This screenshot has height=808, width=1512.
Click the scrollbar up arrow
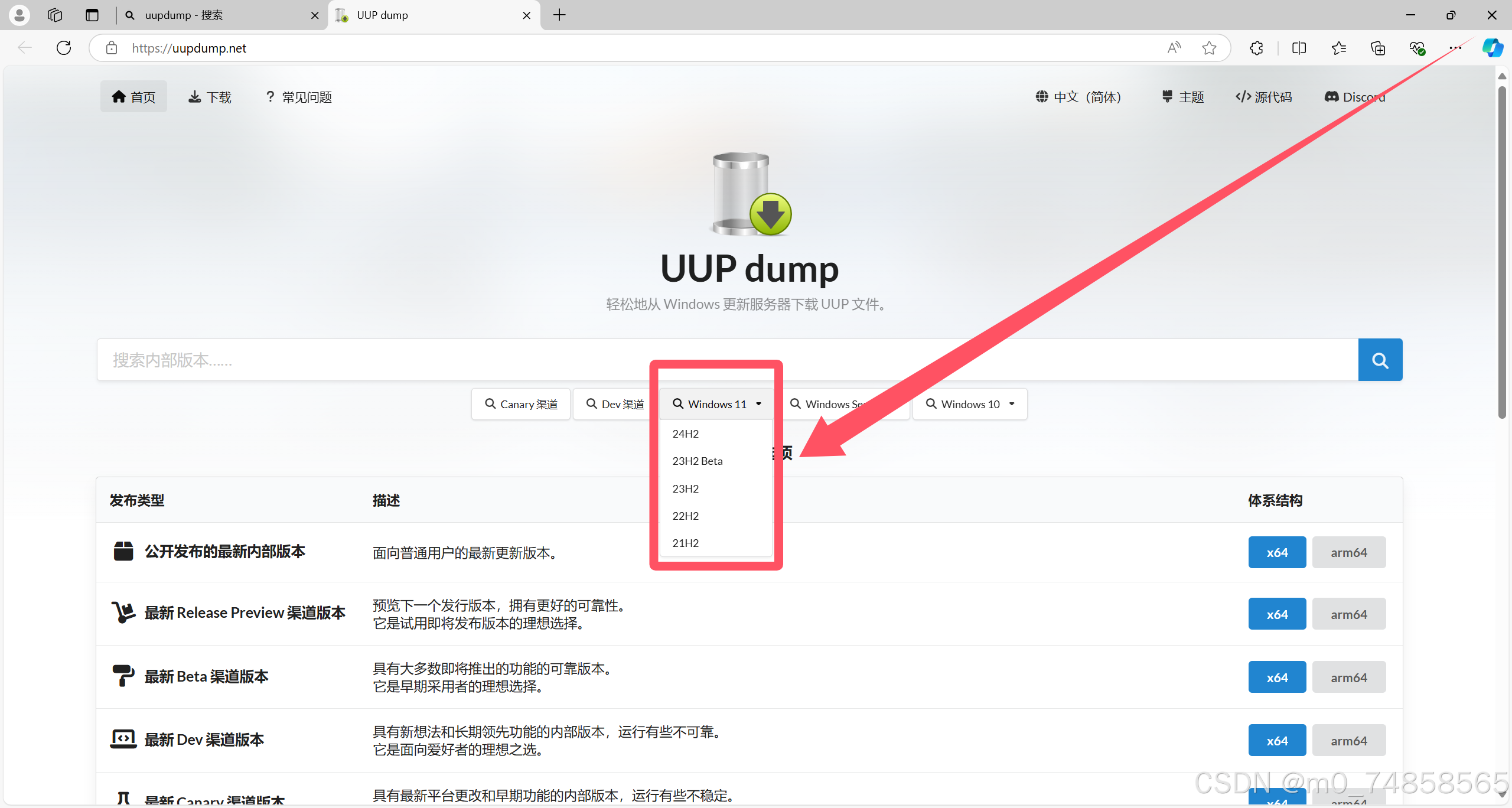pos(1502,76)
